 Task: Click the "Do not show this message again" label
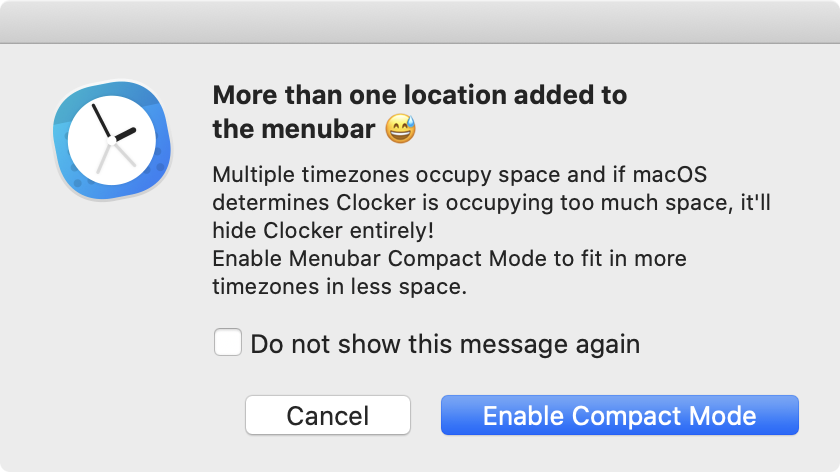[x=445, y=345]
